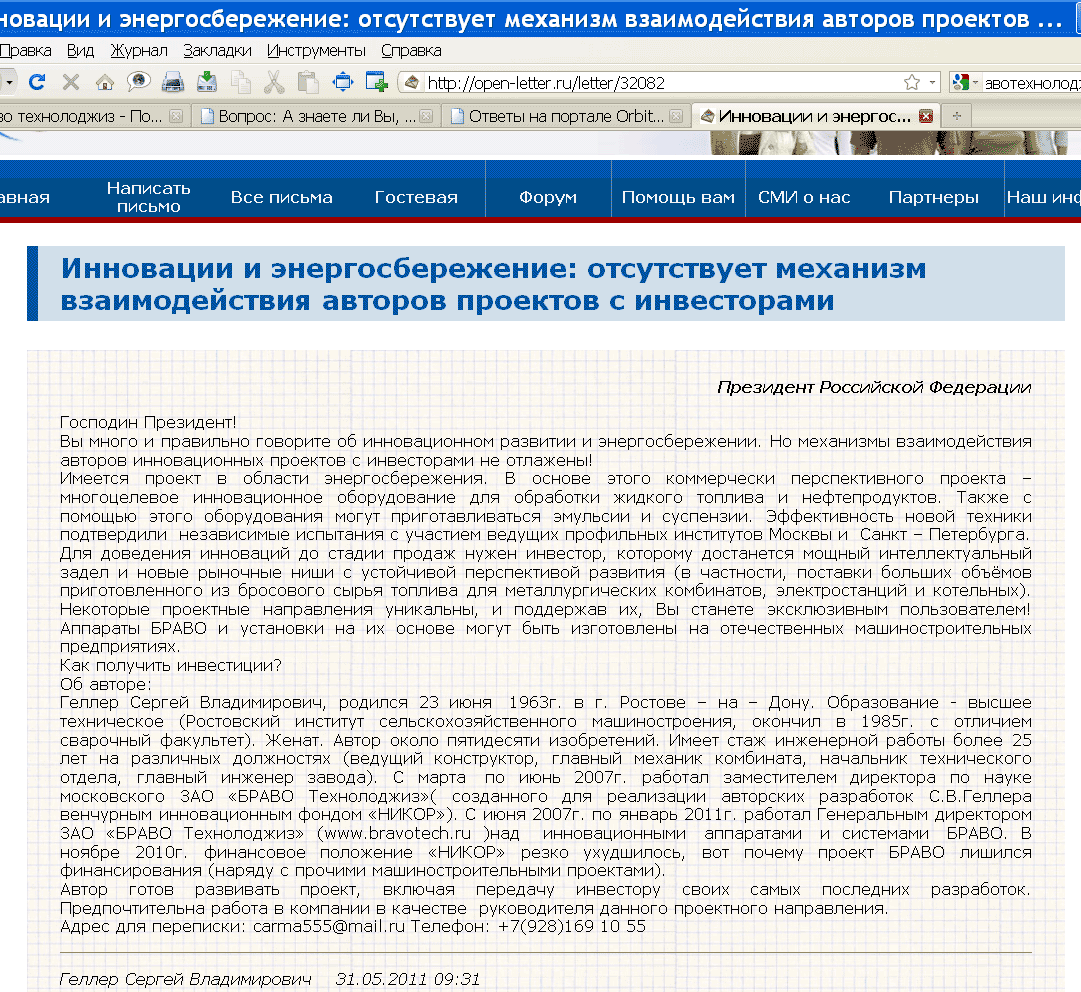Click the Copy toolbar icon

point(241,83)
